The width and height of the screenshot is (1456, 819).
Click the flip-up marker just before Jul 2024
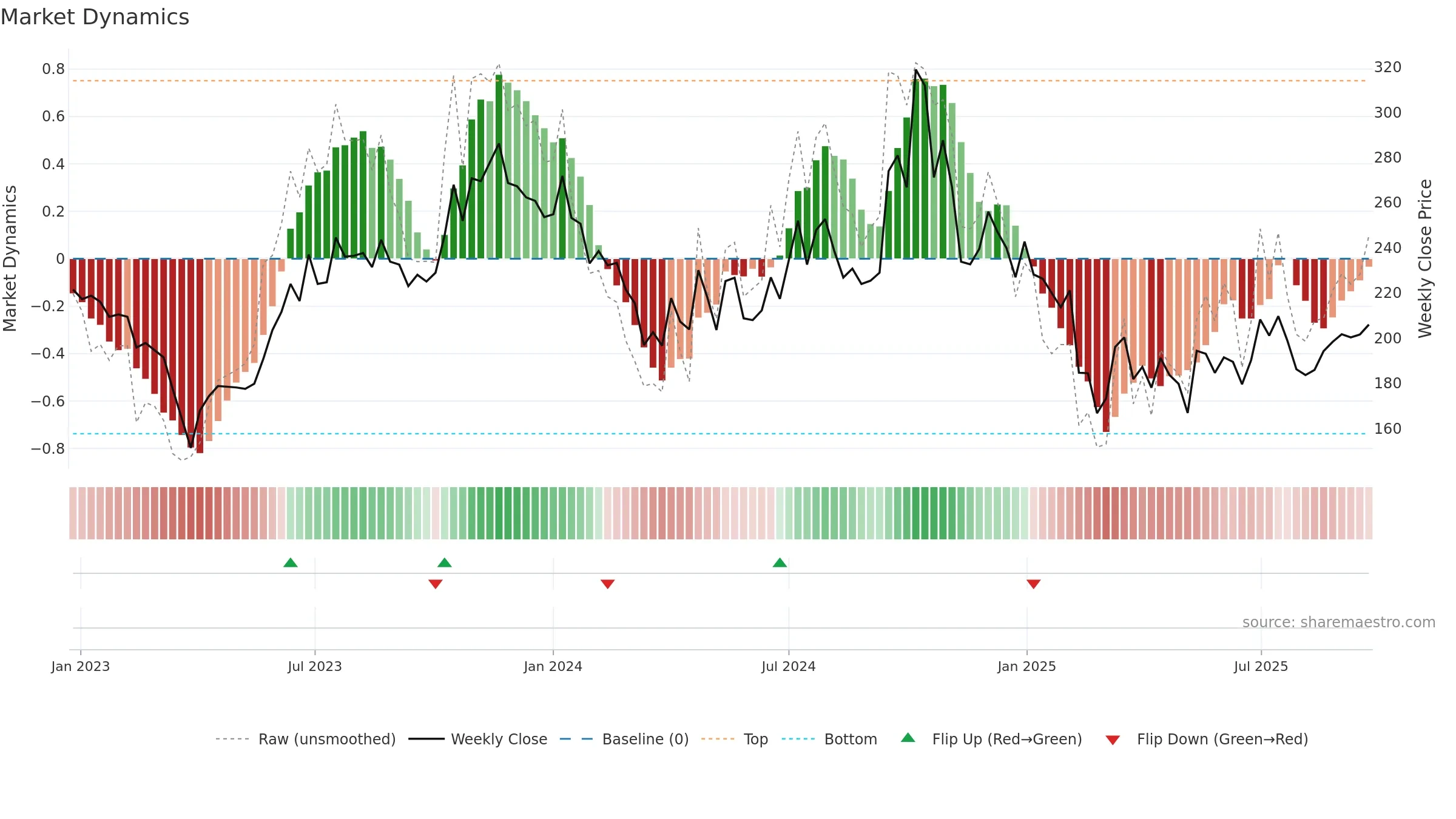pyautogui.click(x=780, y=562)
